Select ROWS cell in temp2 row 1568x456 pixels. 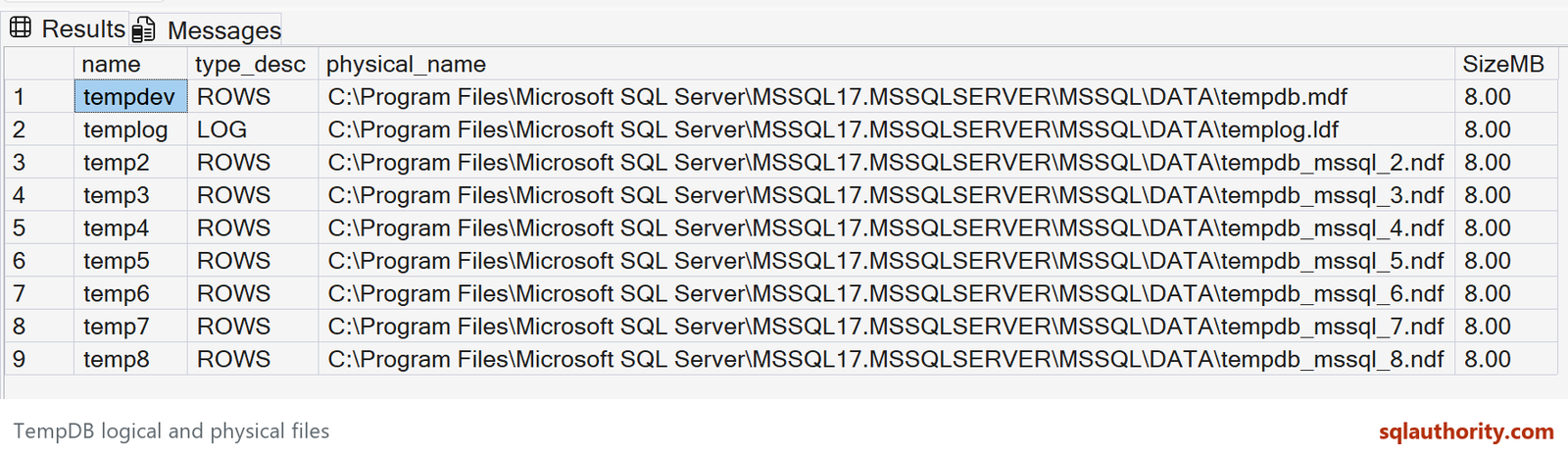252,162
